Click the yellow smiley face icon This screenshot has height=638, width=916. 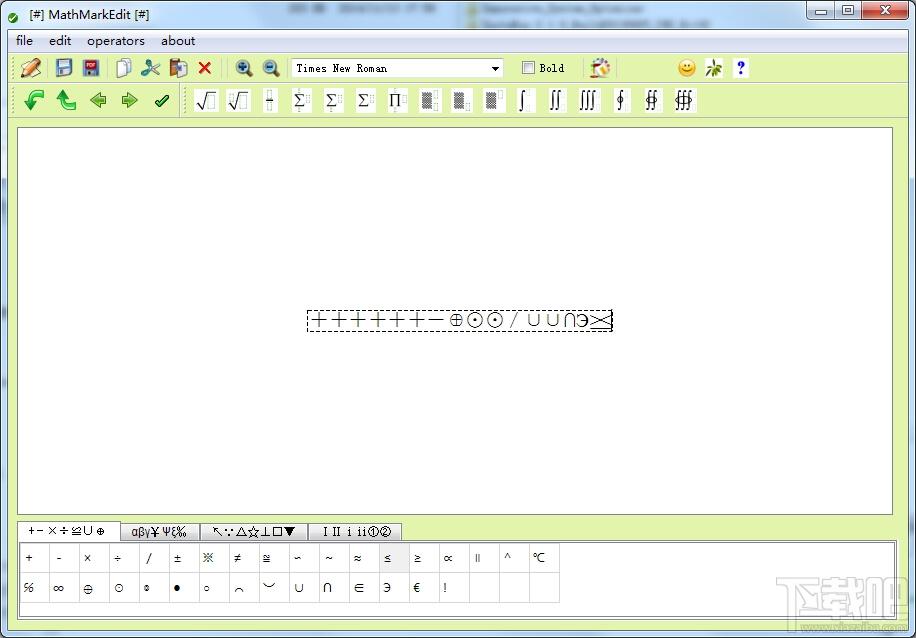(x=686, y=68)
